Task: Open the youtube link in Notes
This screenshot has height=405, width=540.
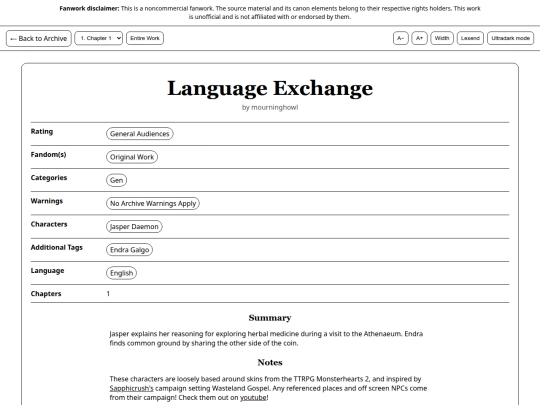Action: pyautogui.click(x=253, y=397)
